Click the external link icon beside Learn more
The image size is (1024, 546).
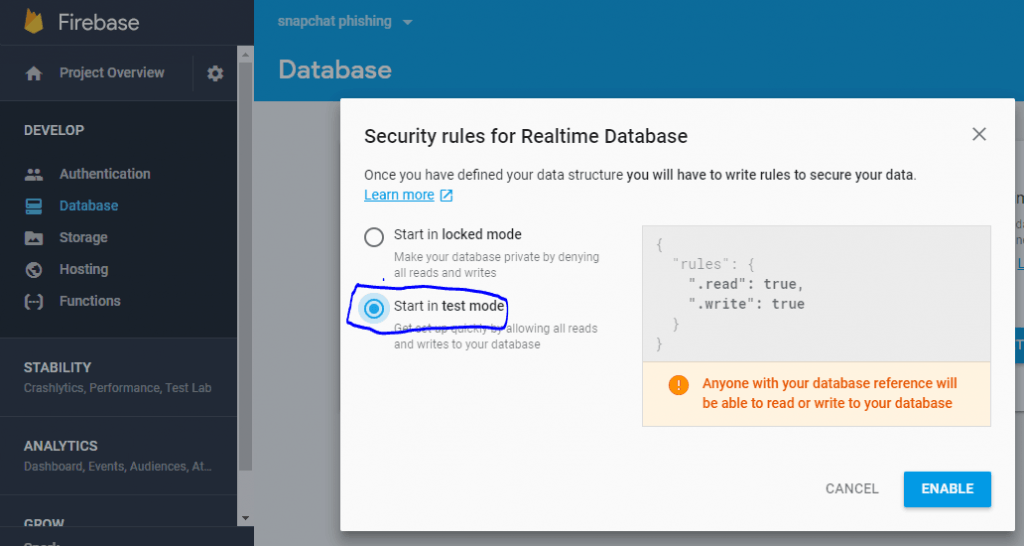pyautogui.click(x=446, y=195)
